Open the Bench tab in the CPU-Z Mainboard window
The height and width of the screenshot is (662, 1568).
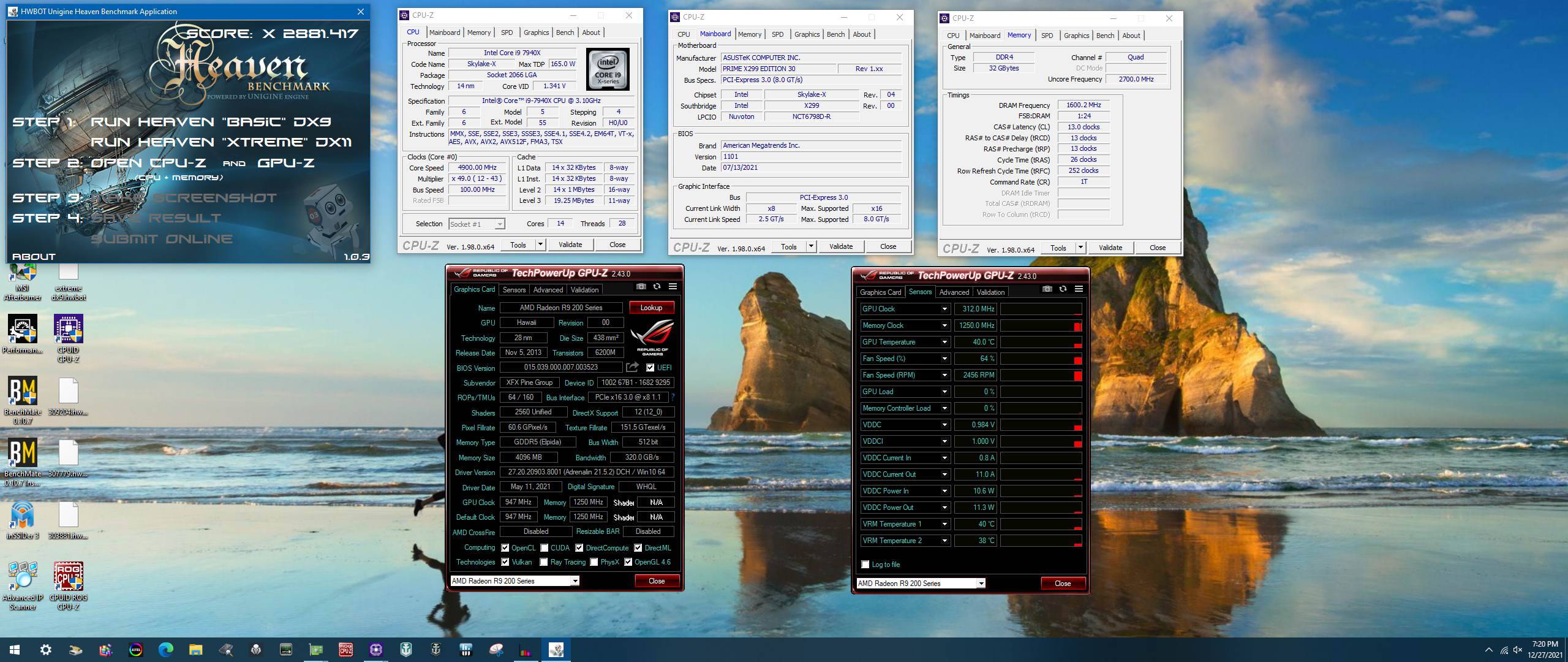[835, 34]
